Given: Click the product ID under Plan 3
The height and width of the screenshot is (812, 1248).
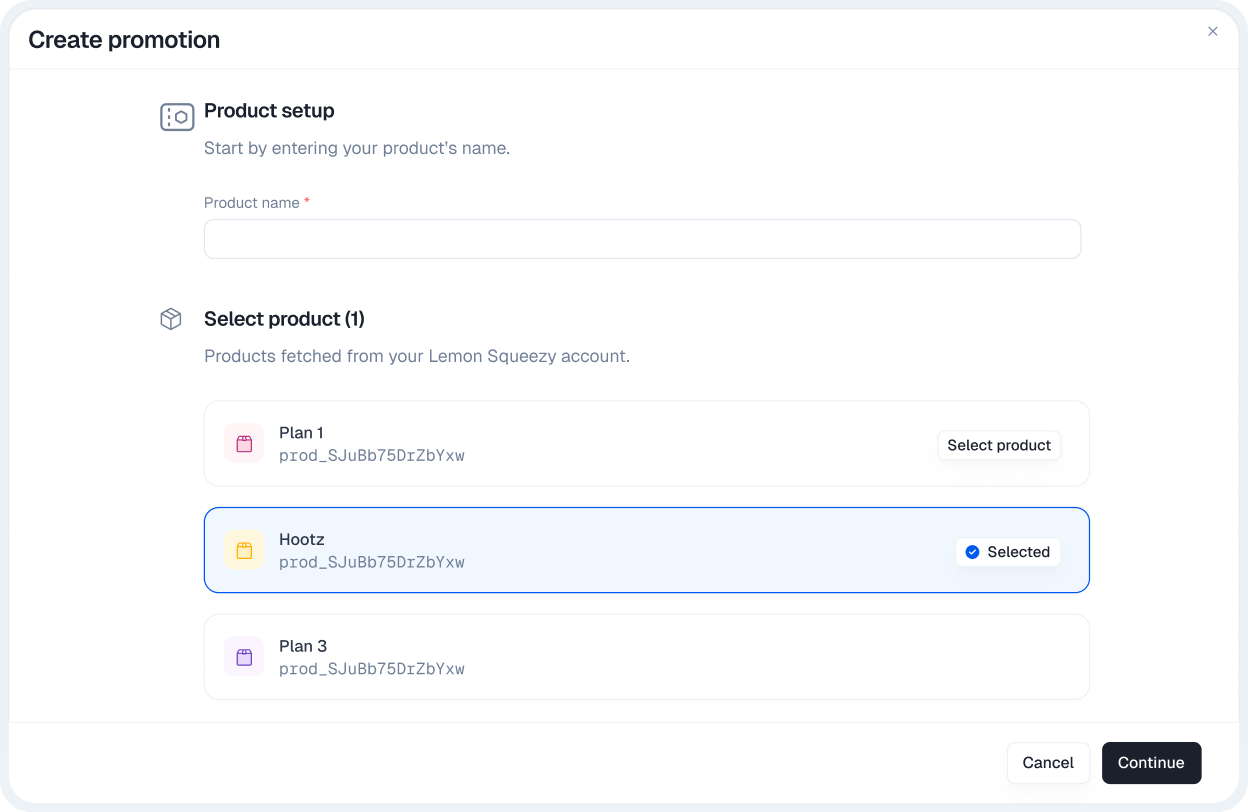Looking at the screenshot, I should click(371, 669).
